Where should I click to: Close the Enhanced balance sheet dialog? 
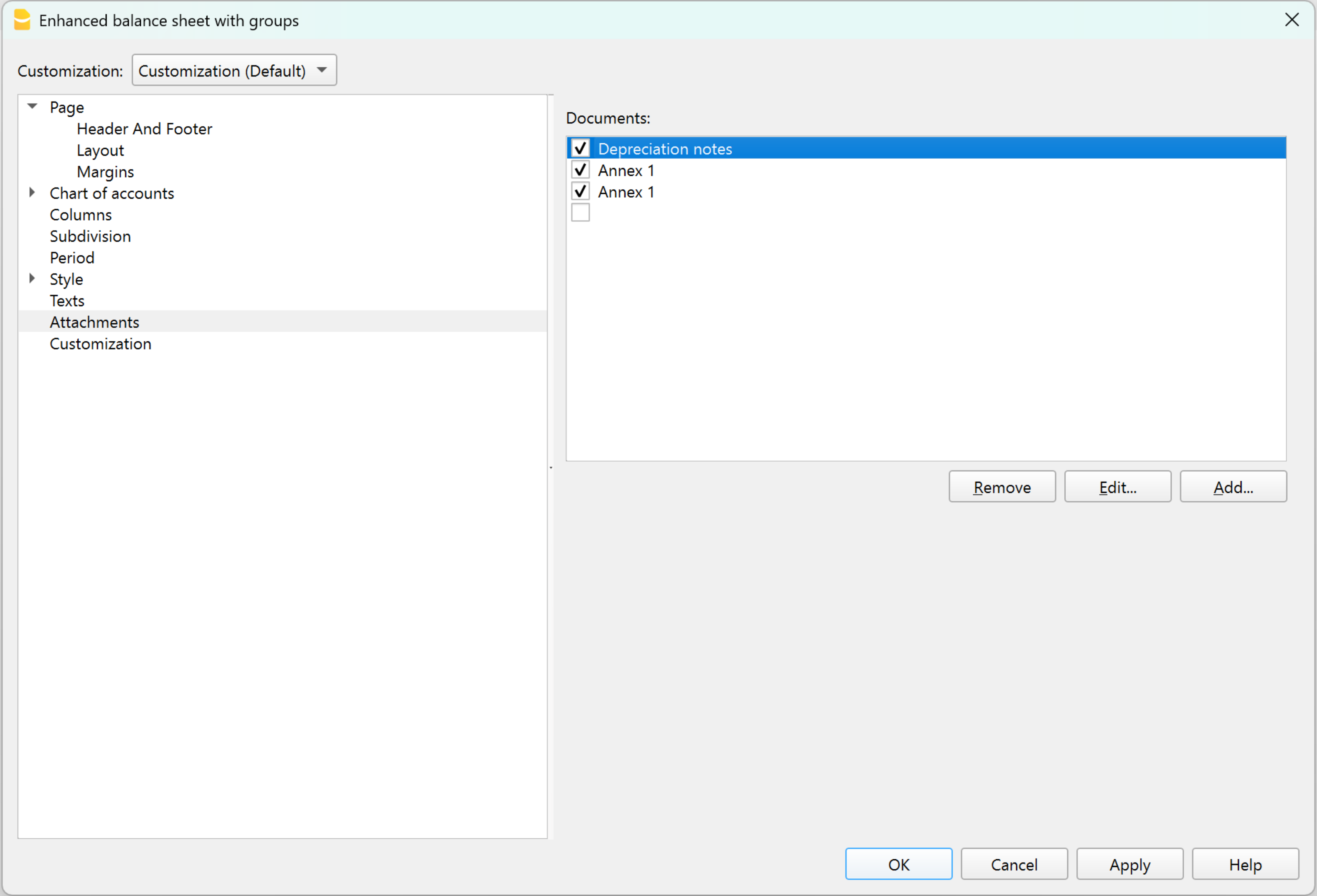pyautogui.click(x=1292, y=20)
